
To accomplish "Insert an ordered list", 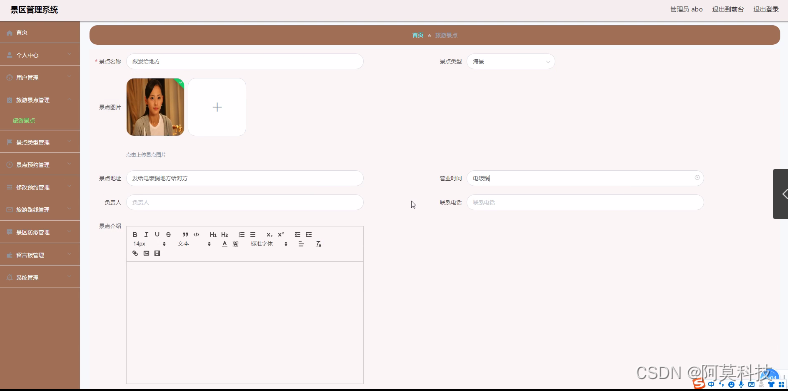I will pyautogui.click(x=242, y=235).
